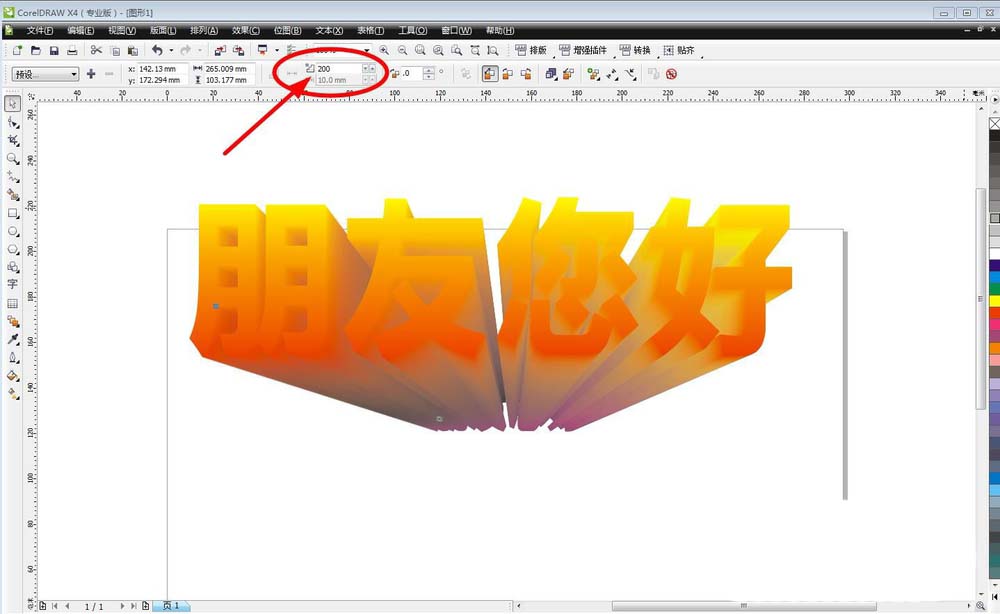Undo the last action
This screenshot has width=1000, height=614.
click(x=157, y=50)
